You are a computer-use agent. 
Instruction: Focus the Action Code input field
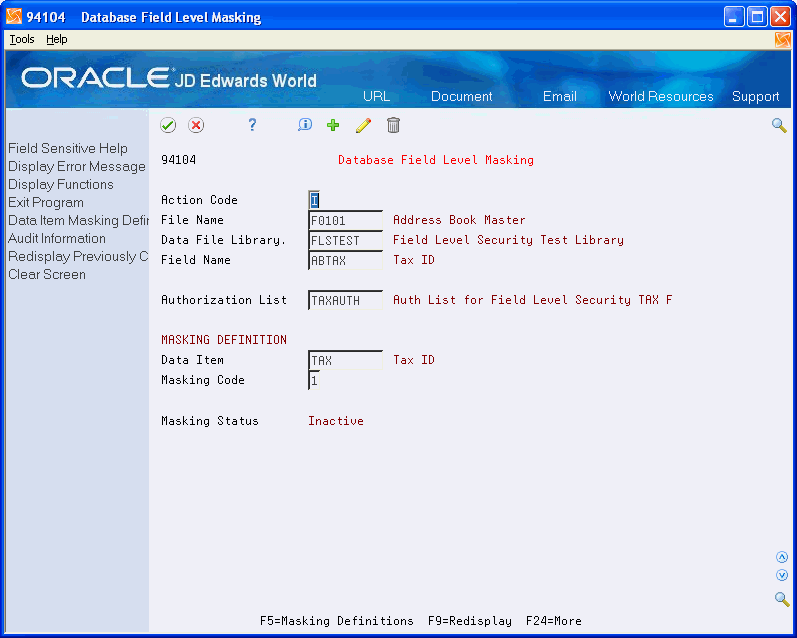[x=314, y=200]
